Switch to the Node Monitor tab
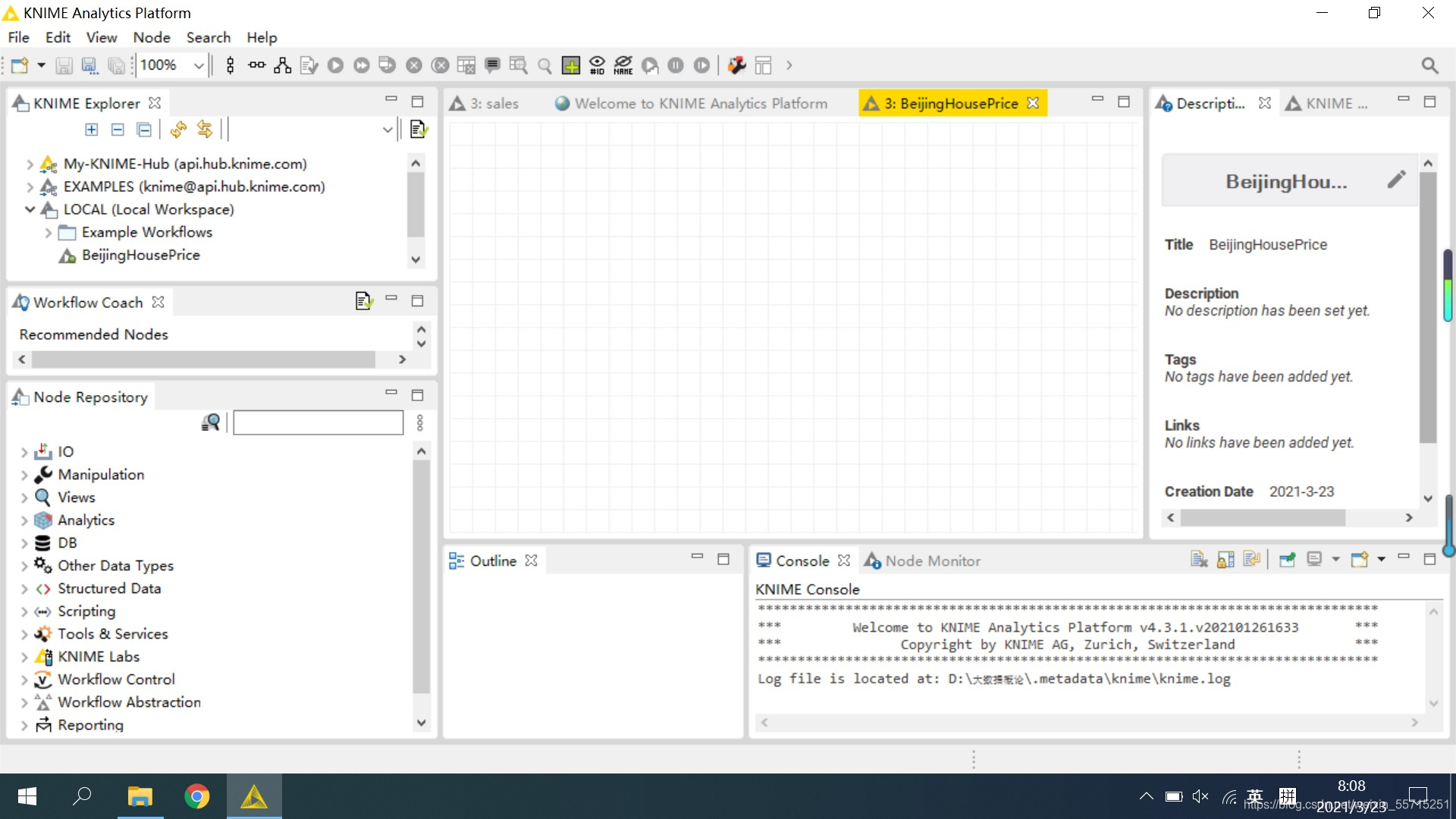The height and width of the screenshot is (819, 1456). click(x=923, y=561)
